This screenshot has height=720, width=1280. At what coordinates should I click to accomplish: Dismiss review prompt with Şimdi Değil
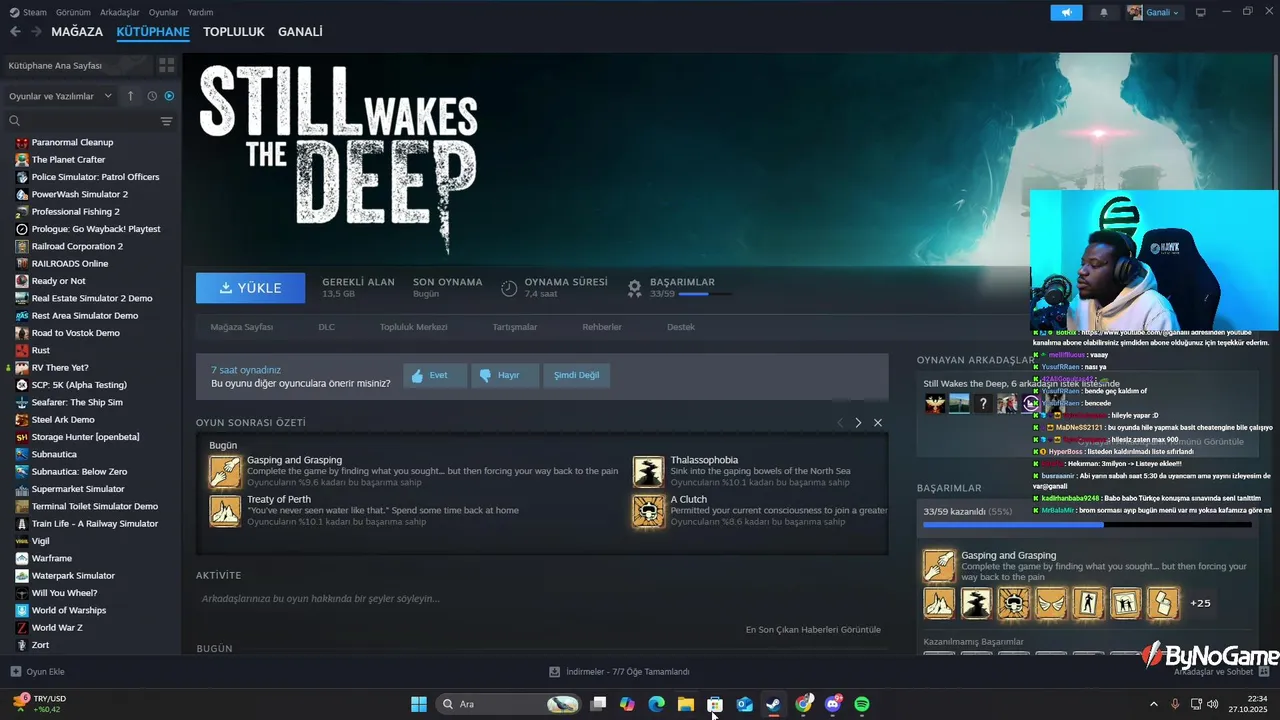[x=577, y=375]
